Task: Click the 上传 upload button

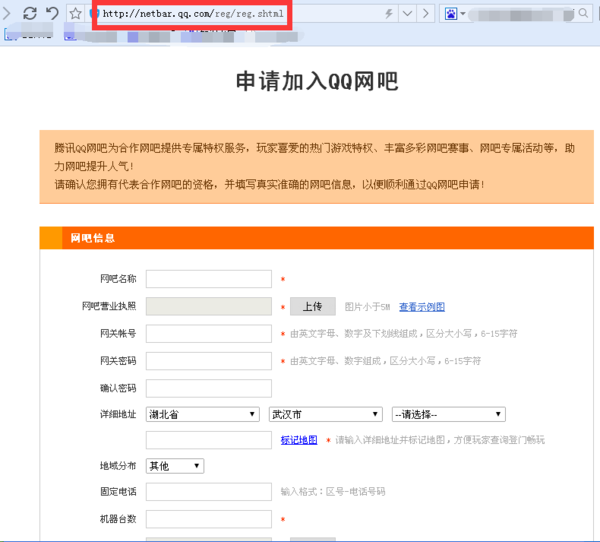Action: click(313, 306)
